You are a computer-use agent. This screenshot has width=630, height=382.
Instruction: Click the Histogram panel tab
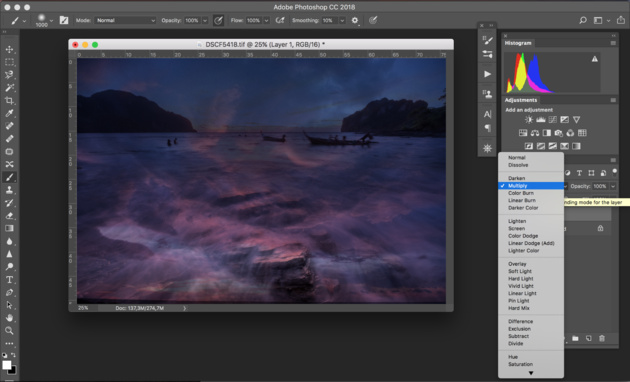[518, 43]
